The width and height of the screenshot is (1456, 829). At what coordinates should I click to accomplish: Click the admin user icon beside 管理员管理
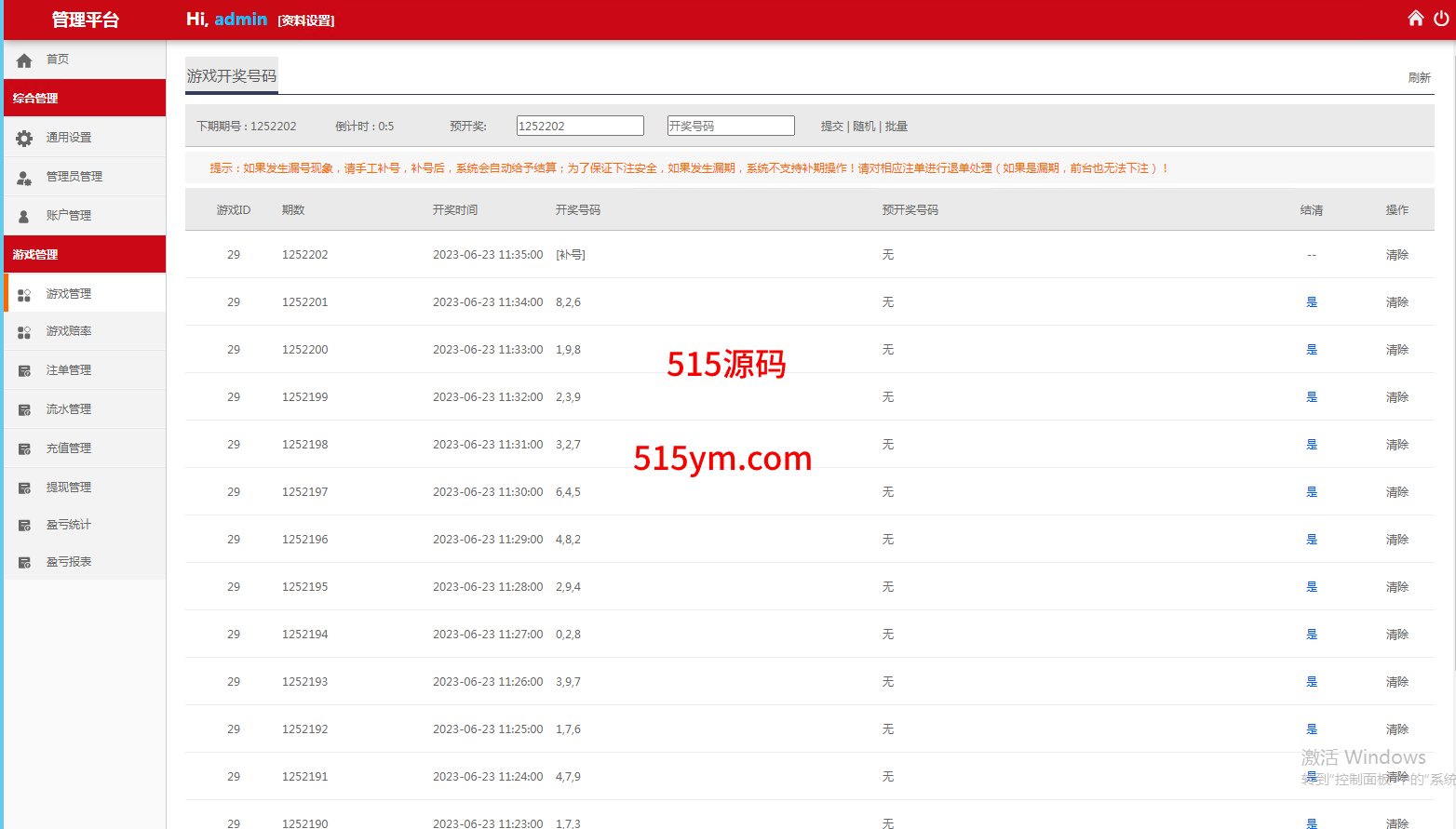click(24, 178)
